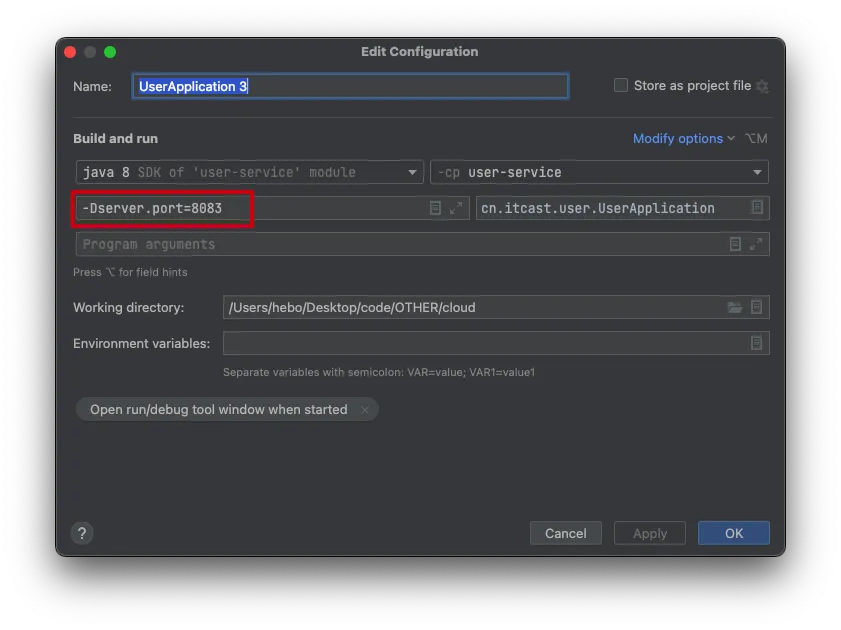The image size is (841, 630).
Task: Open Environment variables editor icon
Action: pyautogui.click(x=756, y=343)
